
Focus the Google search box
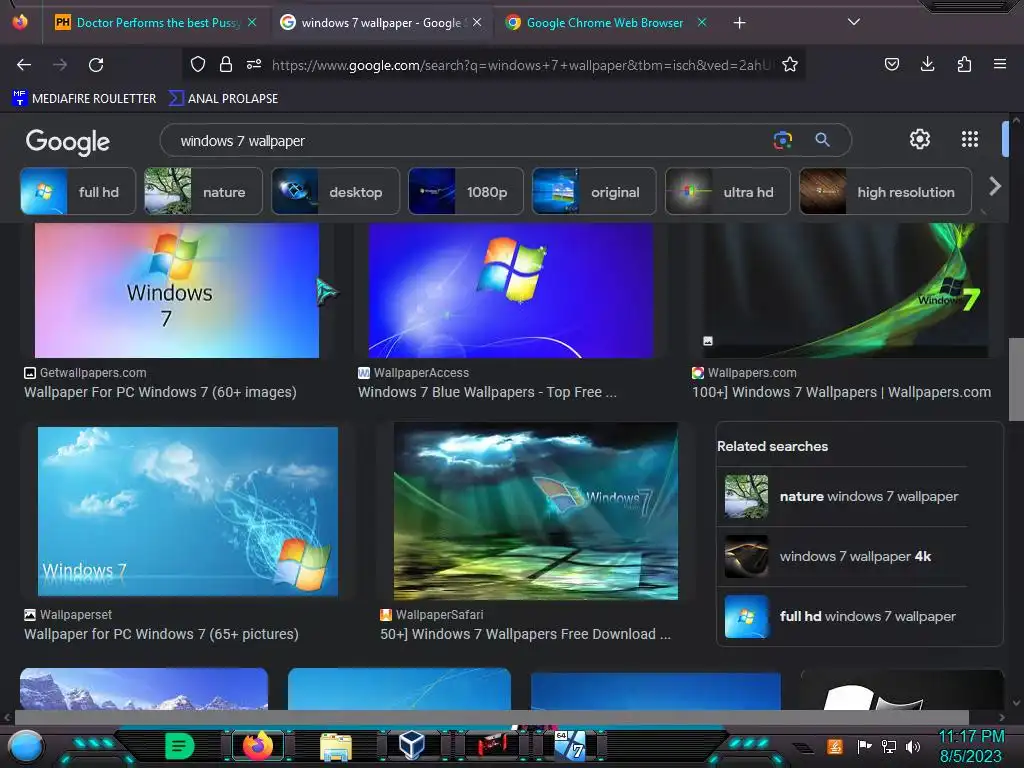pos(470,140)
